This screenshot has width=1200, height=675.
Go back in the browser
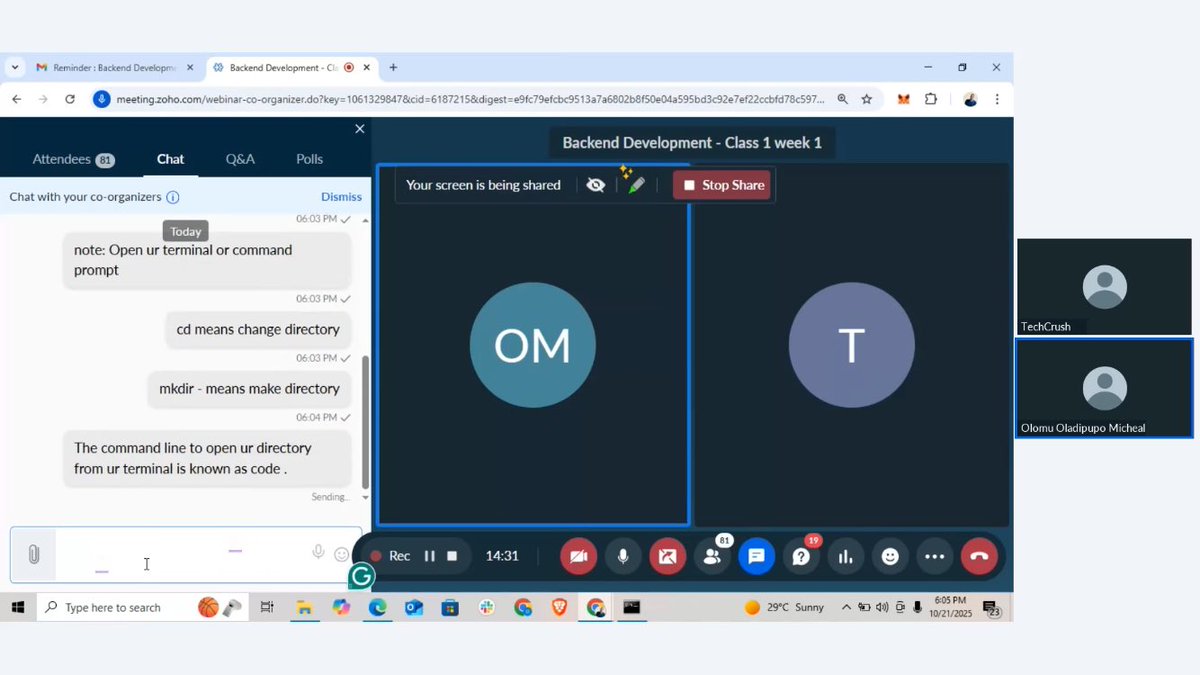(17, 99)
